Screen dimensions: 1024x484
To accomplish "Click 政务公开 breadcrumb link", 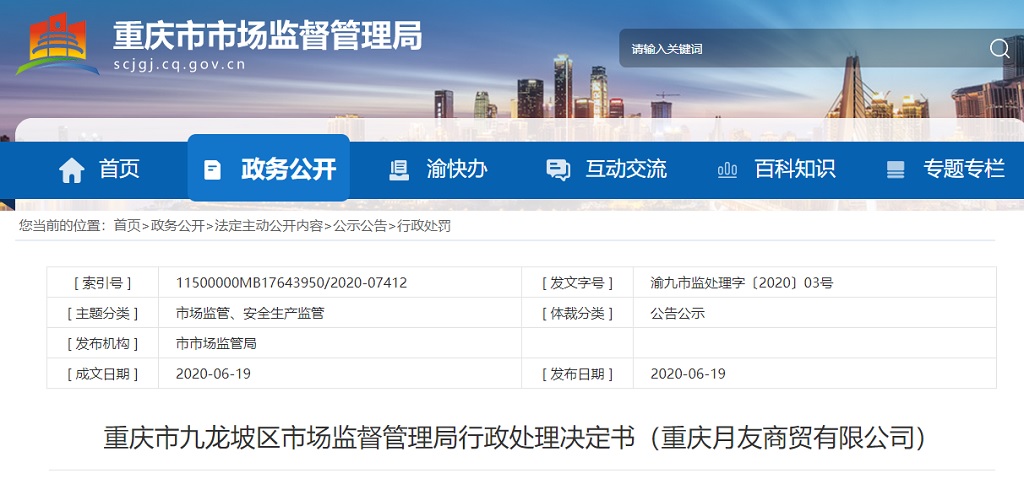I will coord(177,226).
